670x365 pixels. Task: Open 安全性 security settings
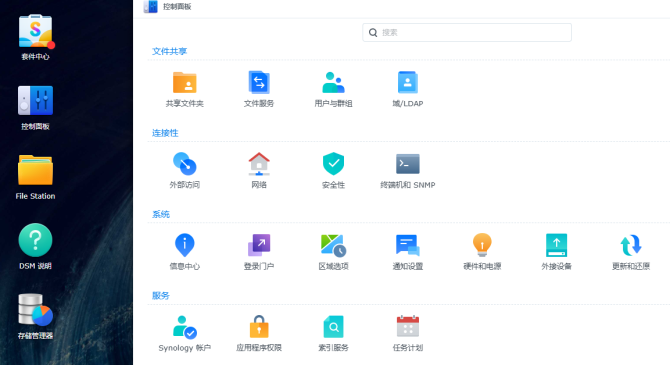point(333,164)
